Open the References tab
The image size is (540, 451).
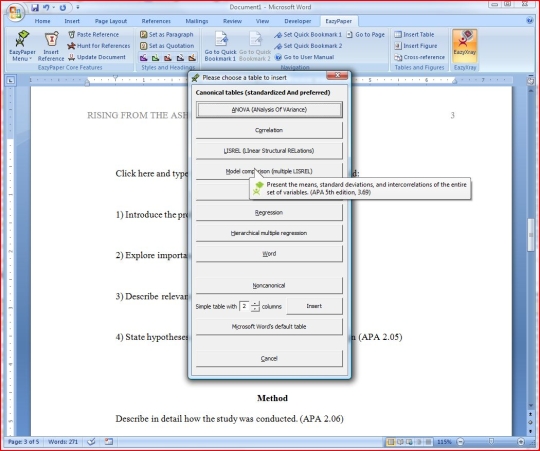pos(156,21)
